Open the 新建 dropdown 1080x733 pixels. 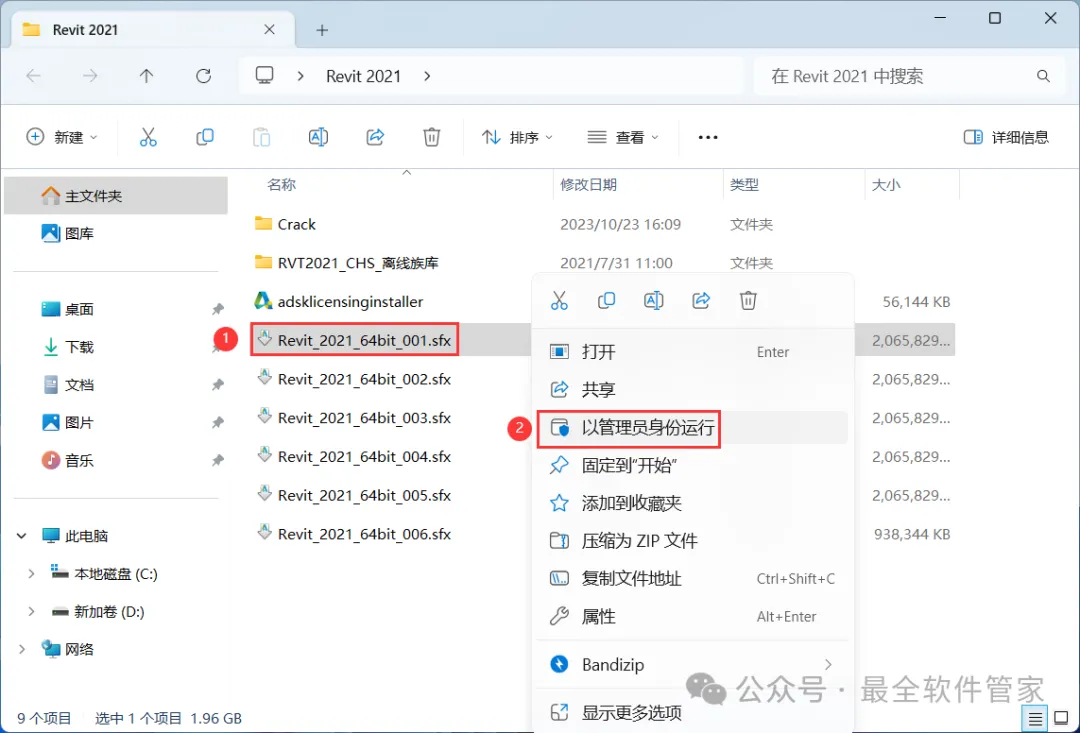point(62,137)
